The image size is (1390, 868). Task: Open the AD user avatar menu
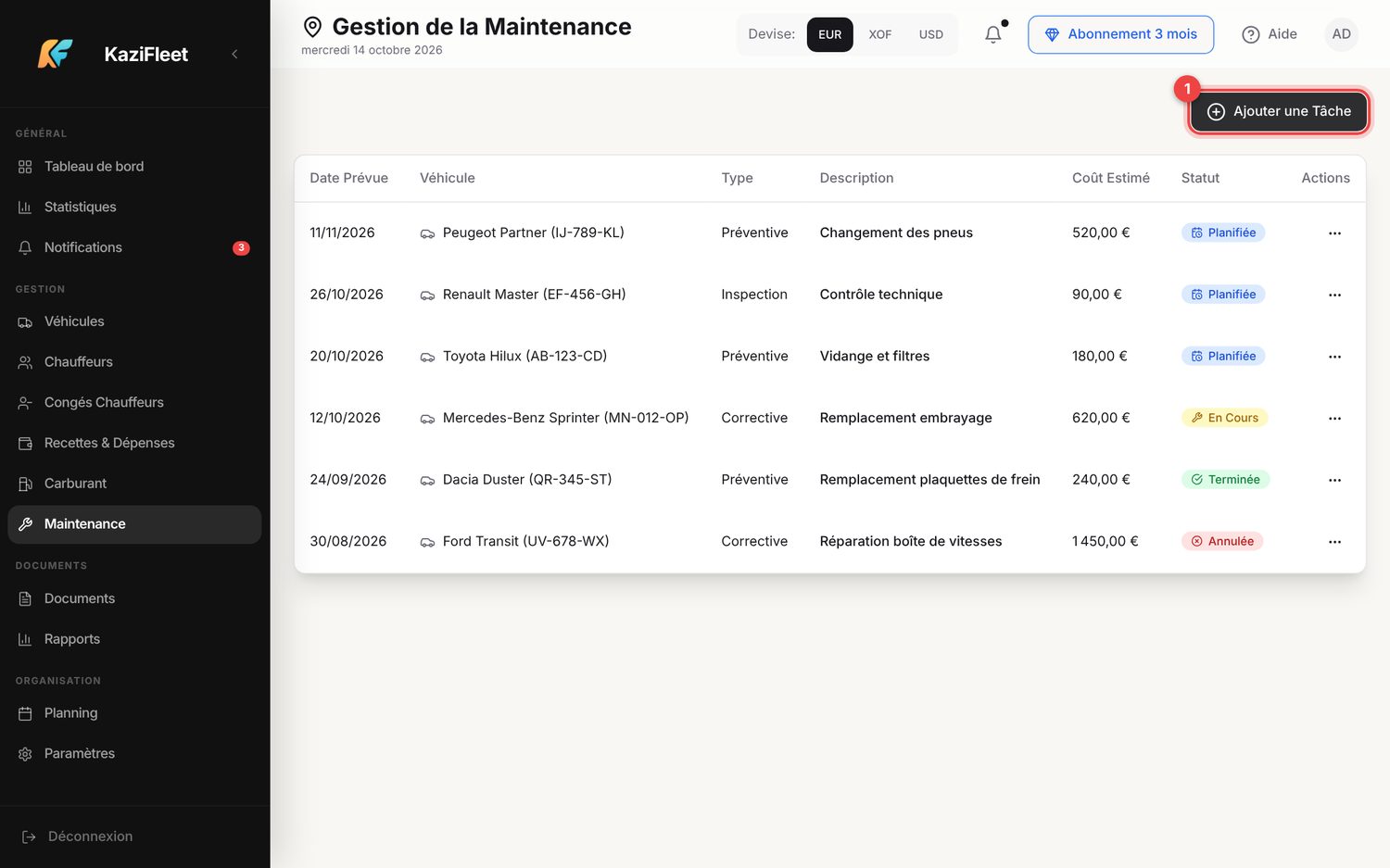click(1341, 34)
